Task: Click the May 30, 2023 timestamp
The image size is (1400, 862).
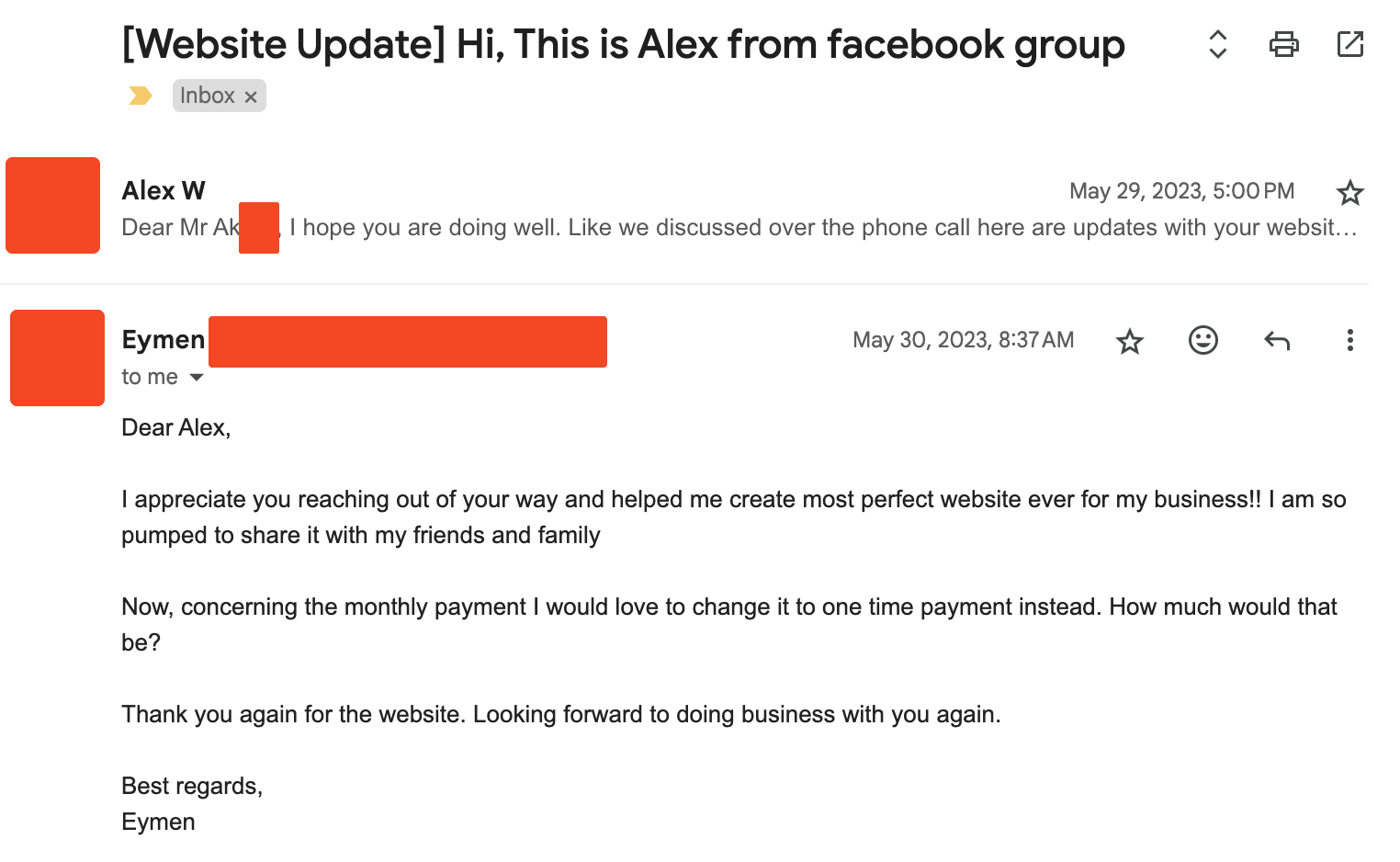Action: (963, 340)
